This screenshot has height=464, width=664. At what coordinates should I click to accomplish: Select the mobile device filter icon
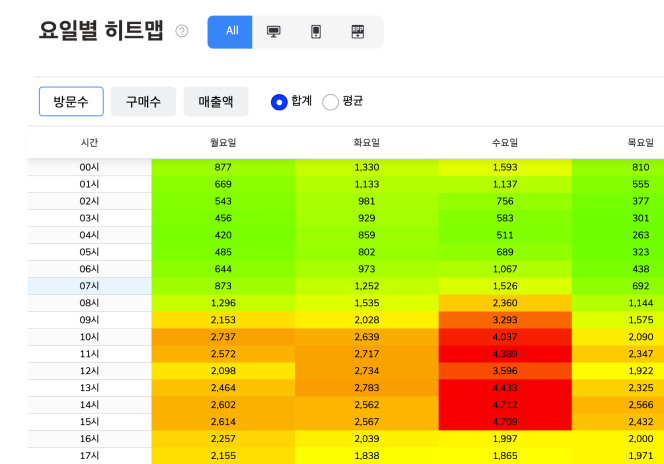[x=316, y=31]
